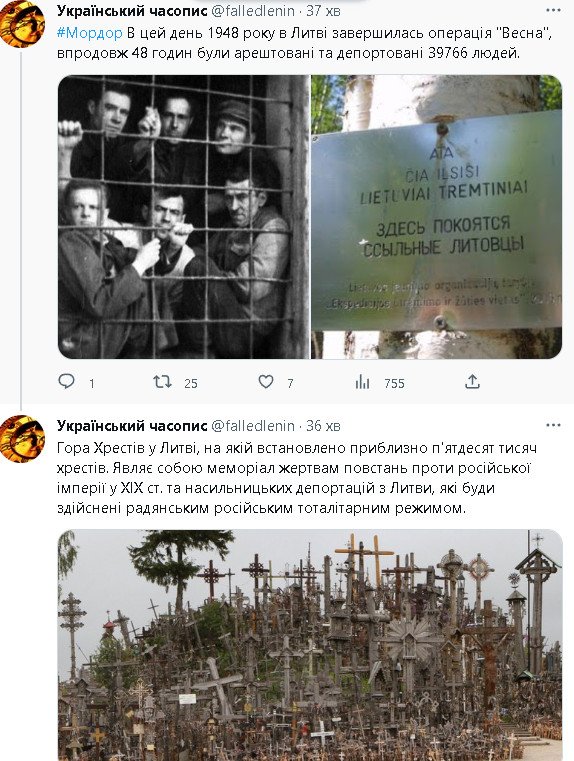Open Український часопис name in first tweet
Screen dimensions: 574x761
click(x=132, y=11)
